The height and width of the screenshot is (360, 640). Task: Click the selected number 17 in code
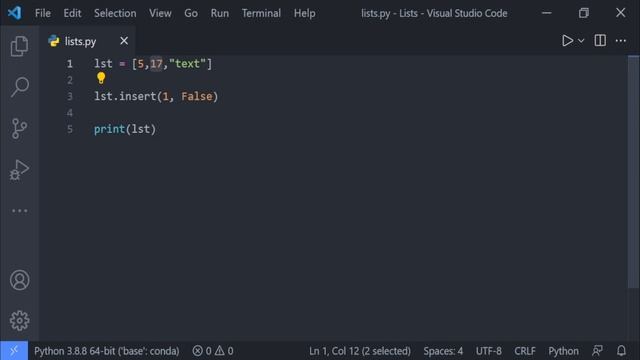[156, 64]
